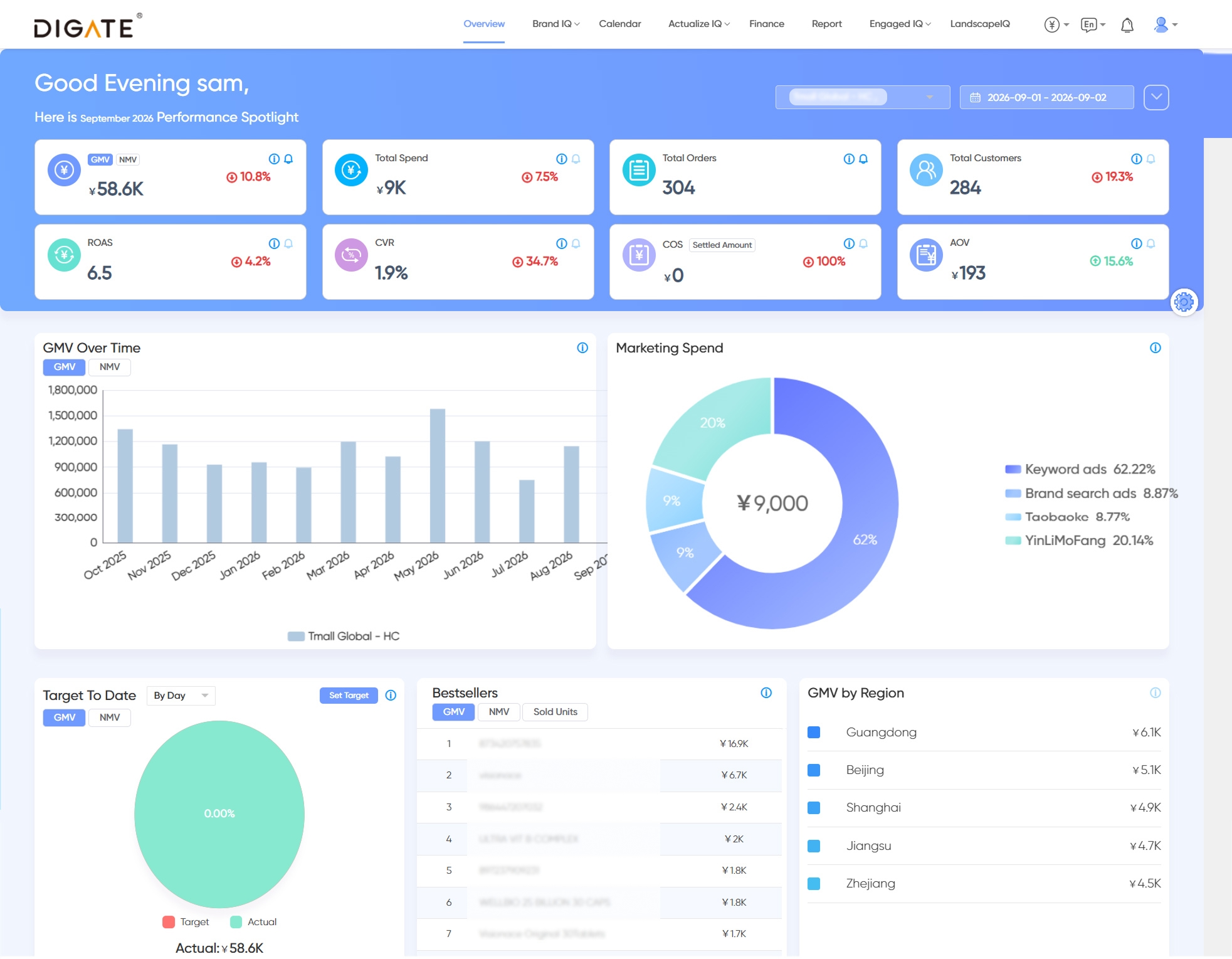Click info icon on Total Orders card
1232x959 pixels.
849,159
